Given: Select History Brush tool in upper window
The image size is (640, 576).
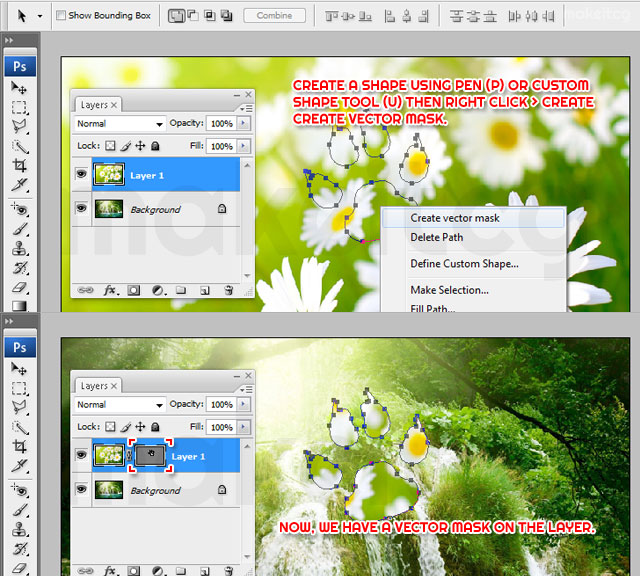Looking at the screenshot, I should pyautogui.click(x=19, y=268).
